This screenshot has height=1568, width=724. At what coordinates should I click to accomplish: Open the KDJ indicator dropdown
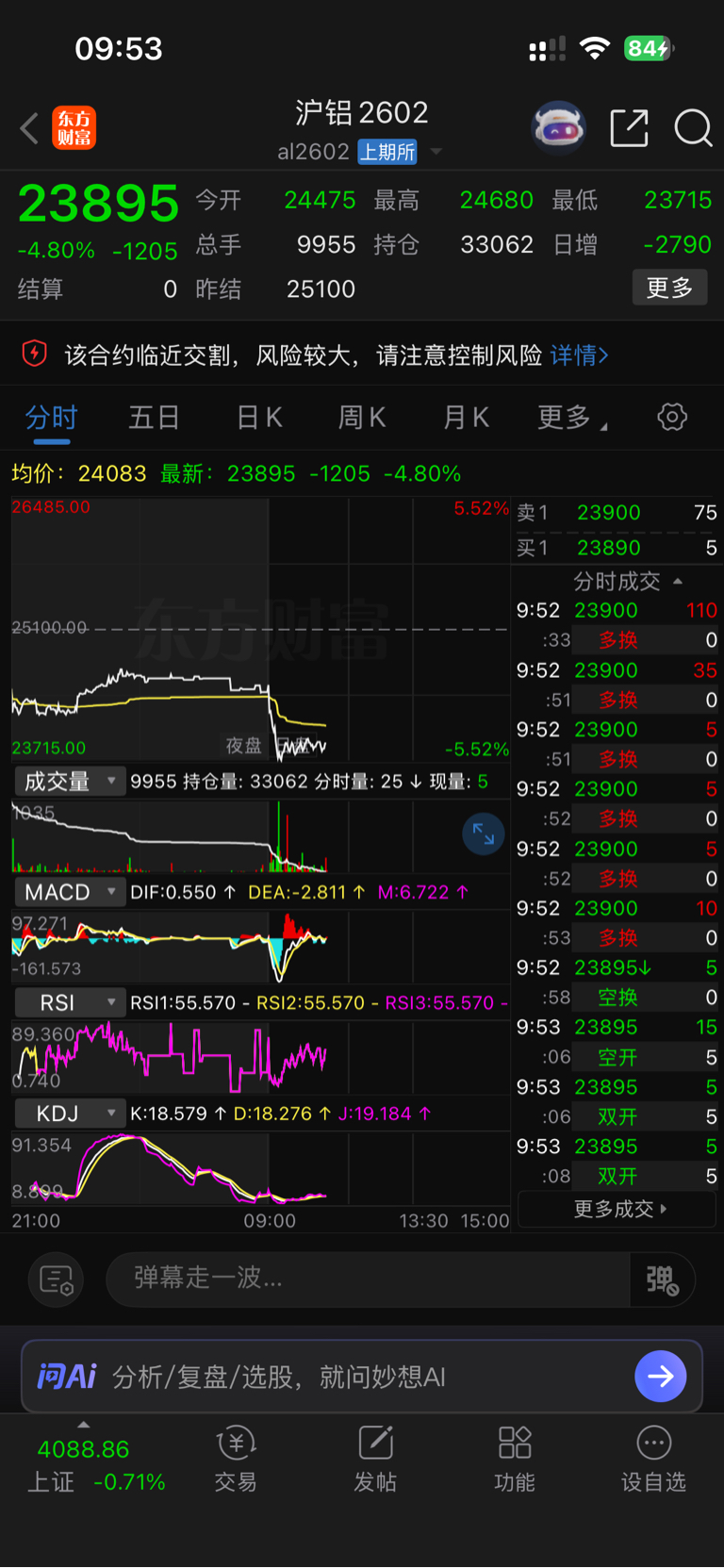70,1114
